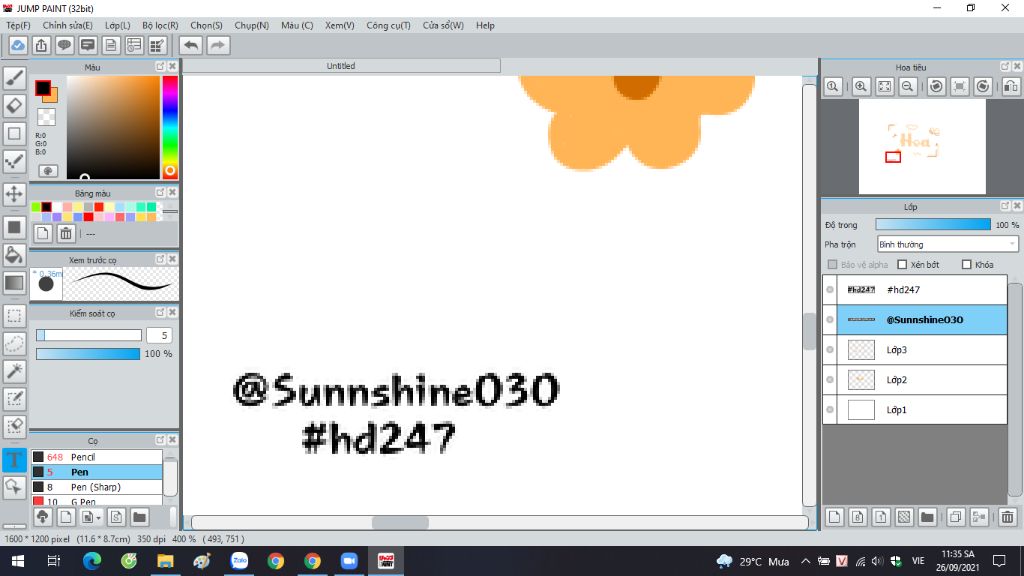Add a new layer in layer panel
The height and width of the screenshot is (576, 1024).
(834, 517)
